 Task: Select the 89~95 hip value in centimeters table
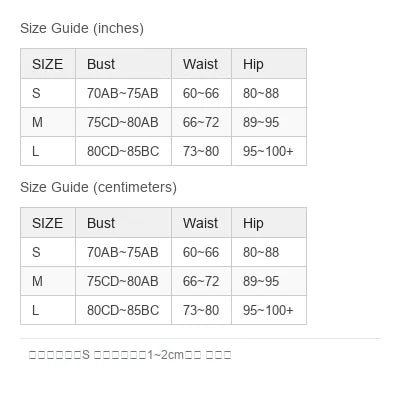point(261,281)
